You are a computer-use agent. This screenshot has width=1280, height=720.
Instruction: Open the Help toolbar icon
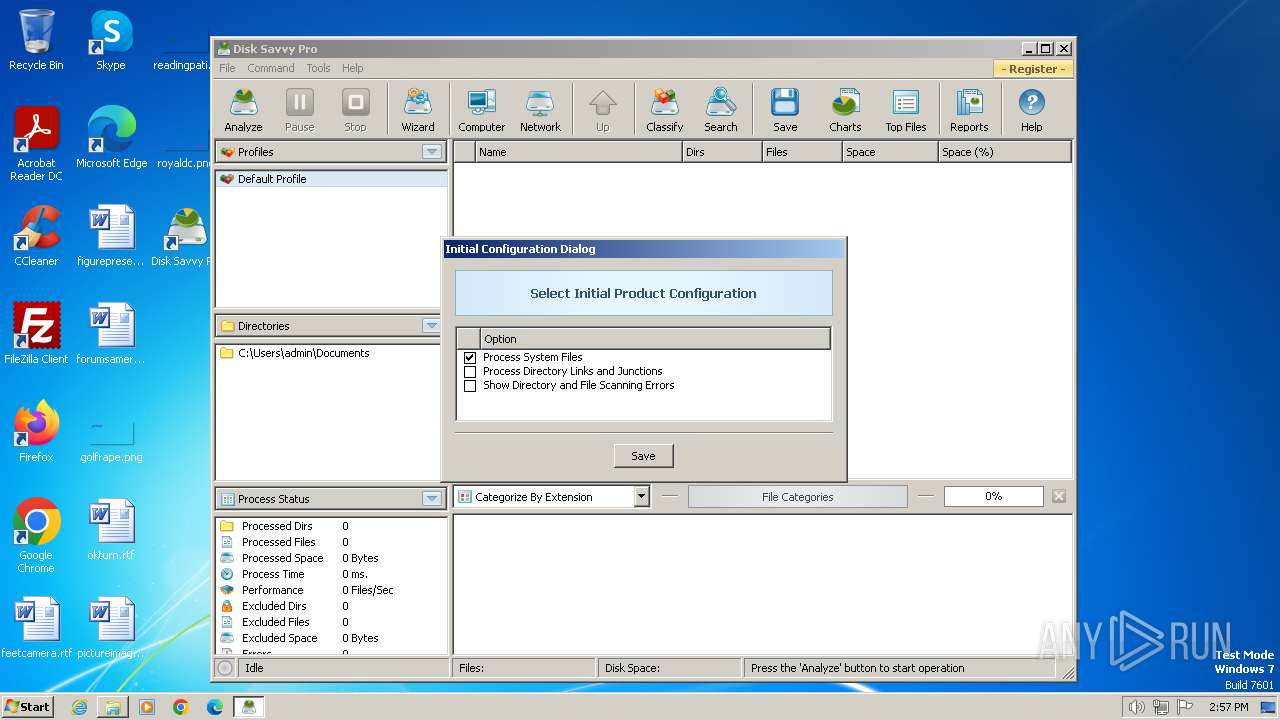pos(1031,110)
